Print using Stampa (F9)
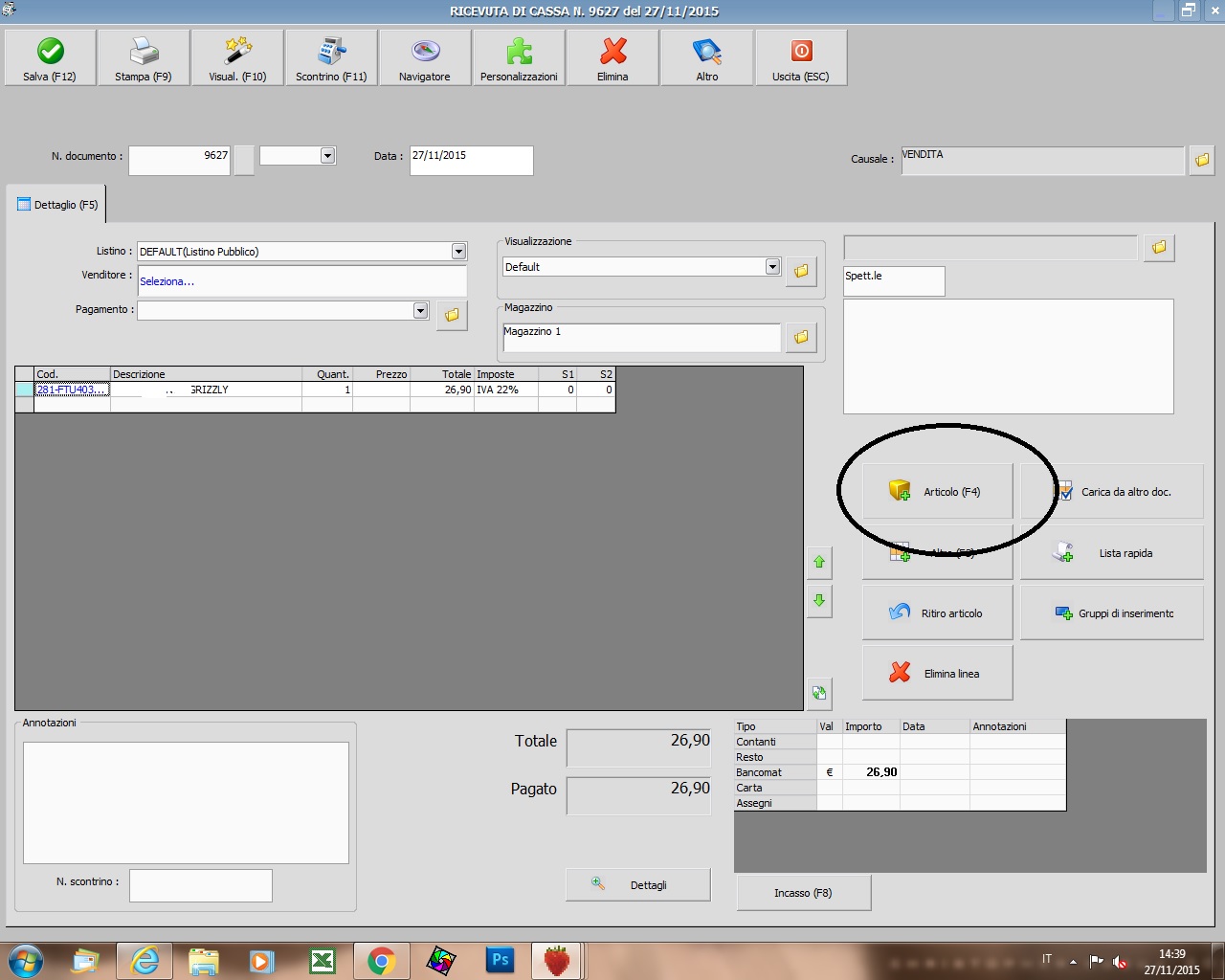Image resolution: width=1225 pixels, height=980 pixels. [144, 57]
